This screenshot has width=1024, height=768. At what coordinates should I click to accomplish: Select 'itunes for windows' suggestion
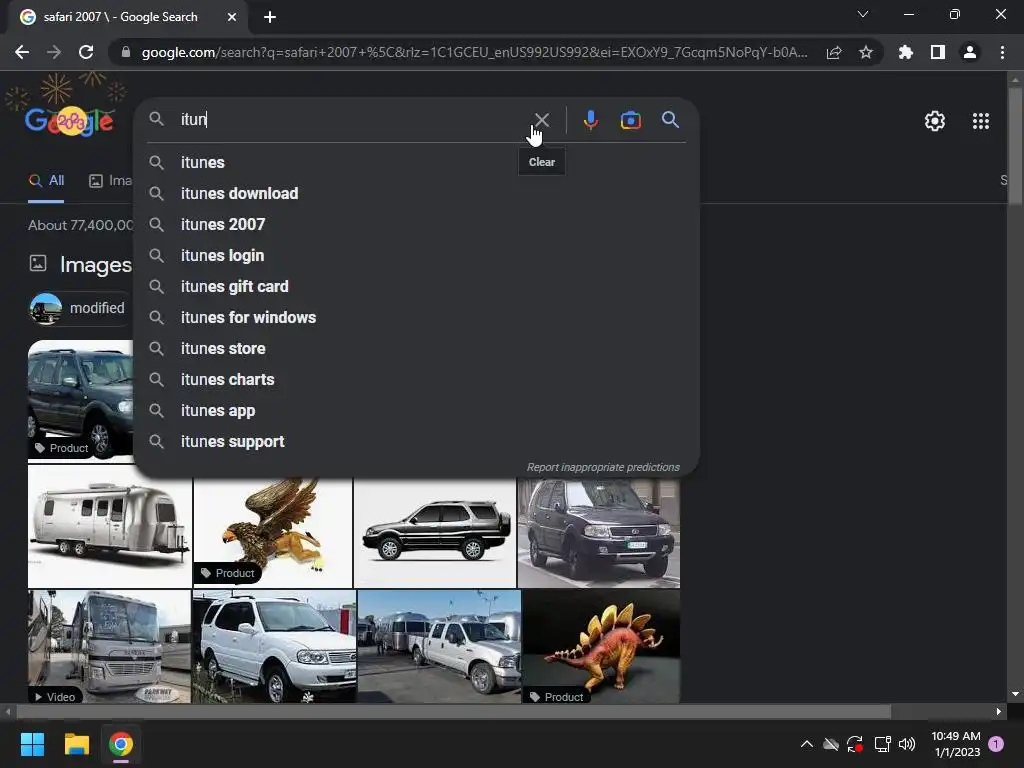pos(416,317)
